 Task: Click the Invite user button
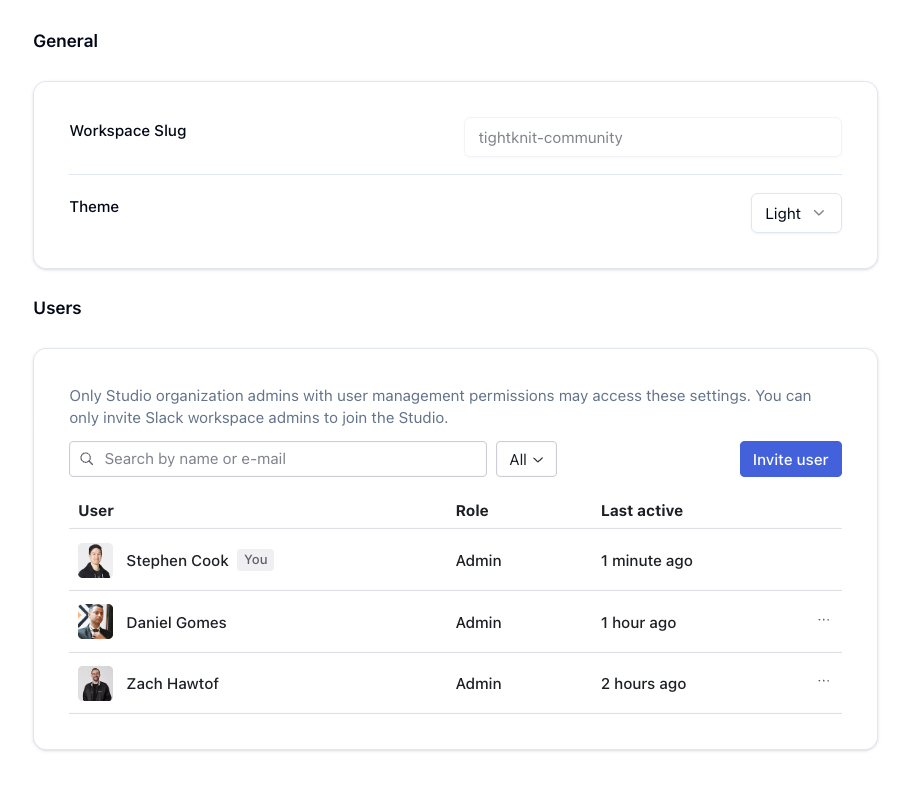point(790,459)
